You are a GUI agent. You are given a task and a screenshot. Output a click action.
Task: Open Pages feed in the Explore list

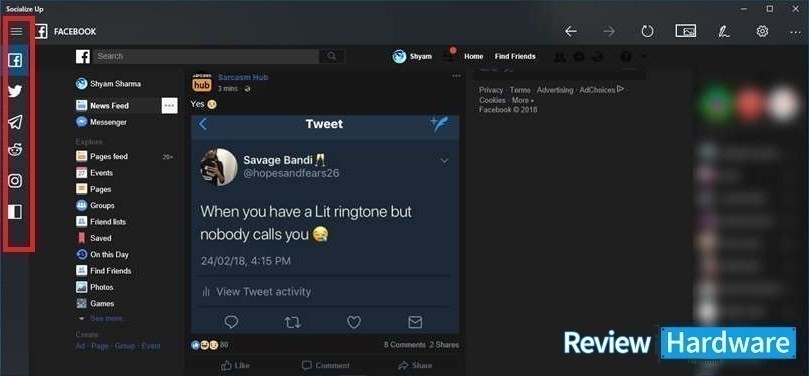click(x=102, y=156)
